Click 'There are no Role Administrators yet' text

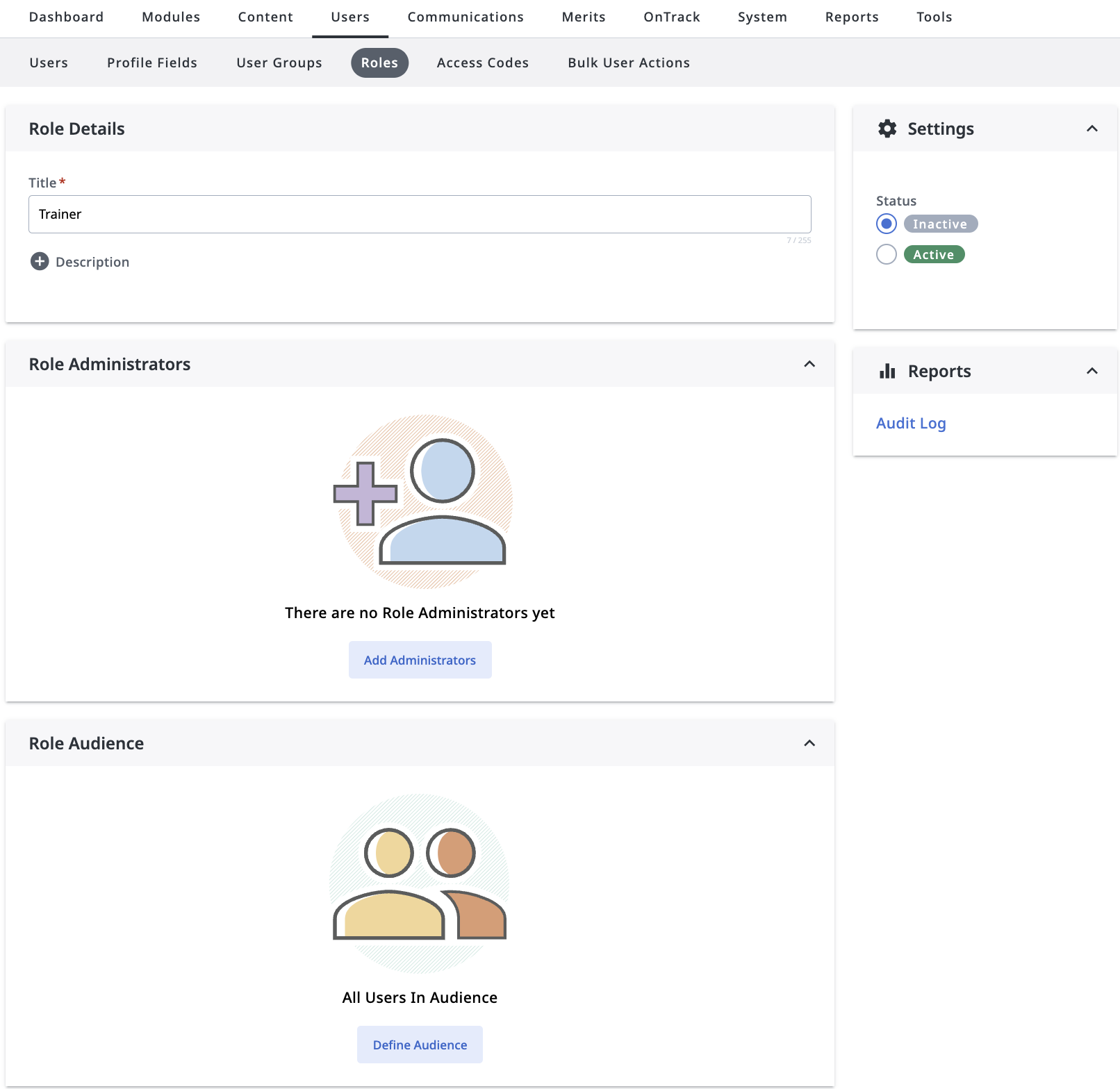tap(420, 613)
